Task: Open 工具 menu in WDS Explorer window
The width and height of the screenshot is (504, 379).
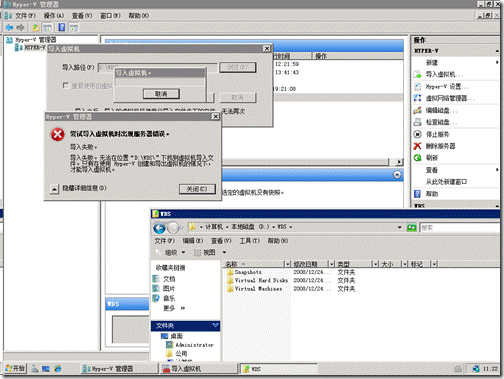Action: click(250, 241)
